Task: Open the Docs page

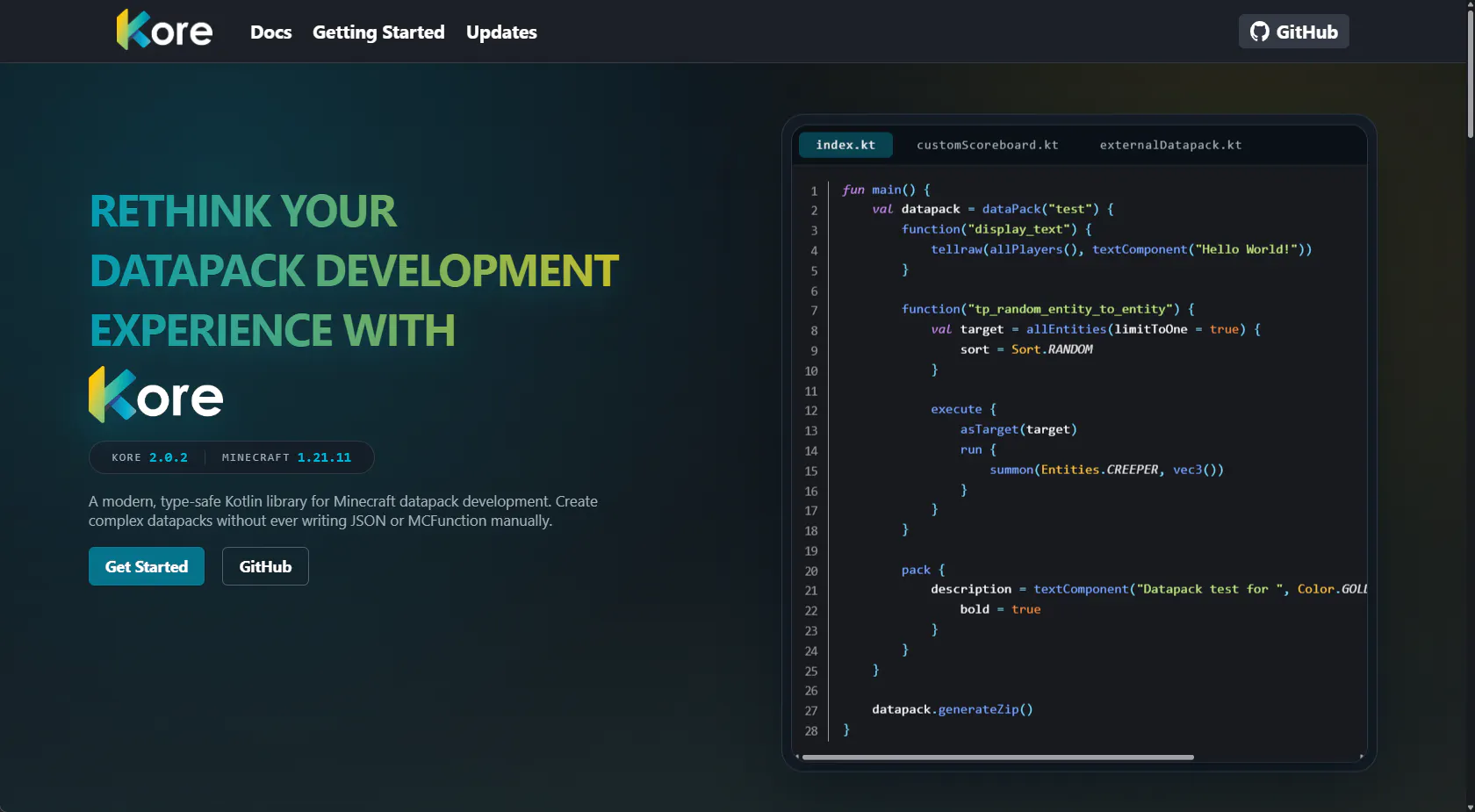Action: (270, 32)
